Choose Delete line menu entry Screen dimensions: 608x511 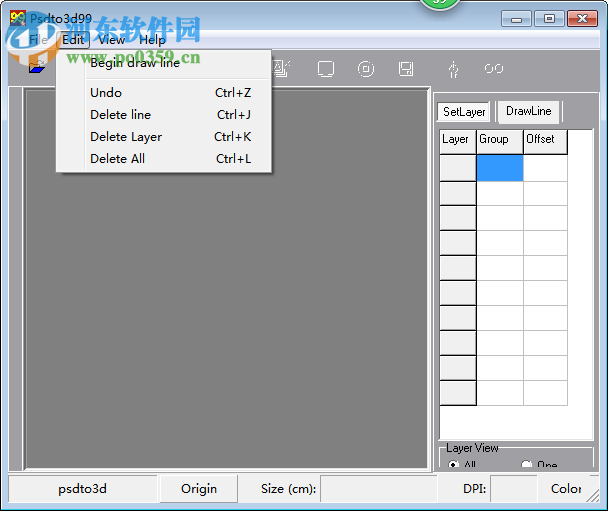(163, 115)
